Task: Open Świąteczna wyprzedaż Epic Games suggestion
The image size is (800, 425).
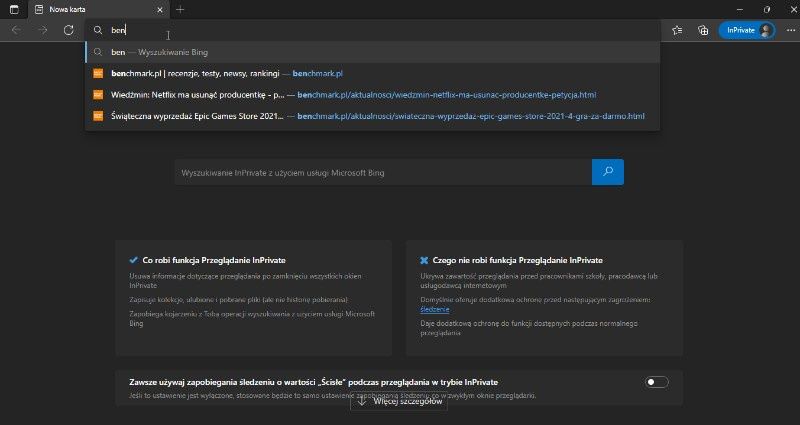Action: click(372, 116)
